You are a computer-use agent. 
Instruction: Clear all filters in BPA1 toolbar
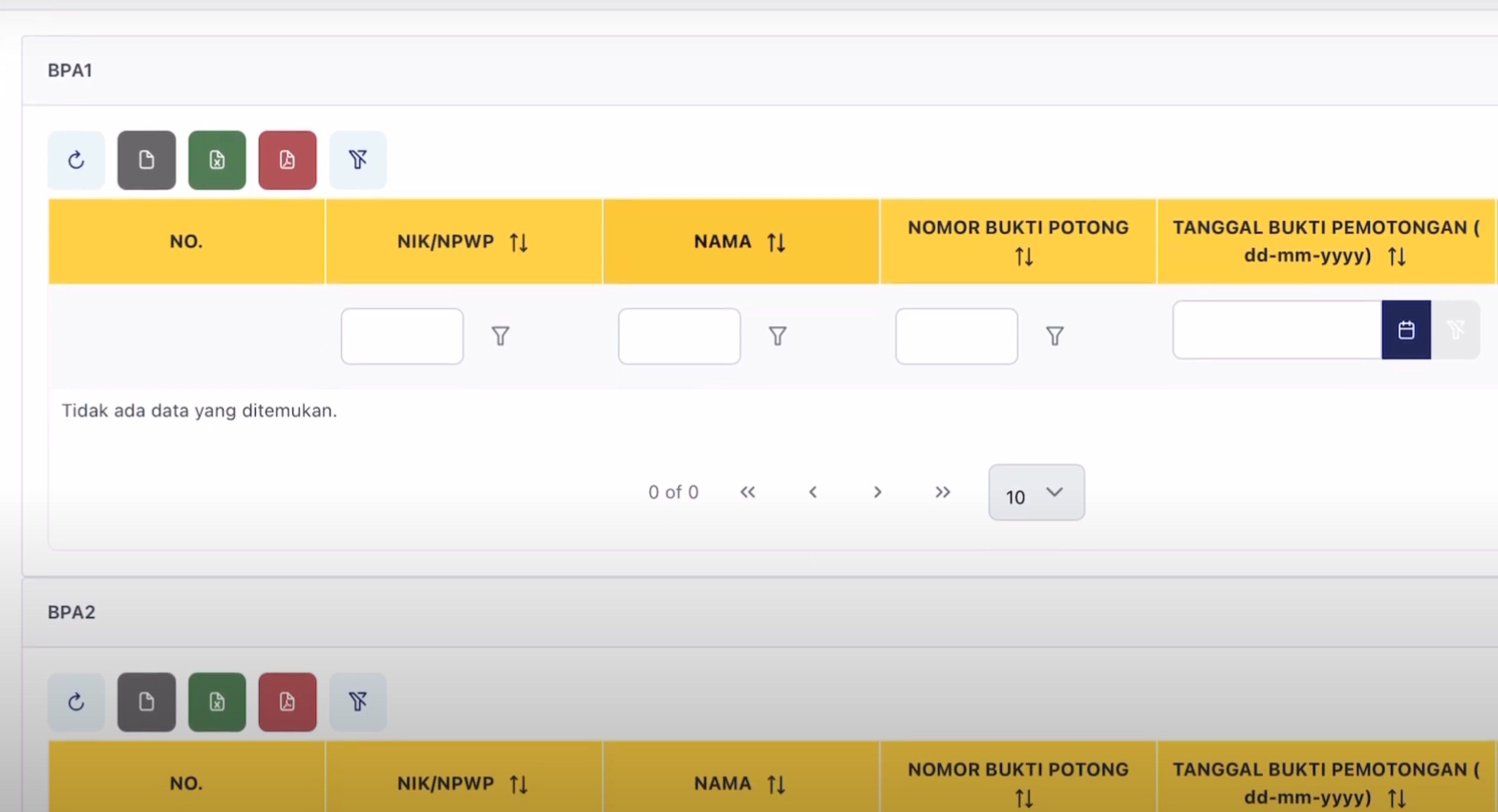pos(358,160)
